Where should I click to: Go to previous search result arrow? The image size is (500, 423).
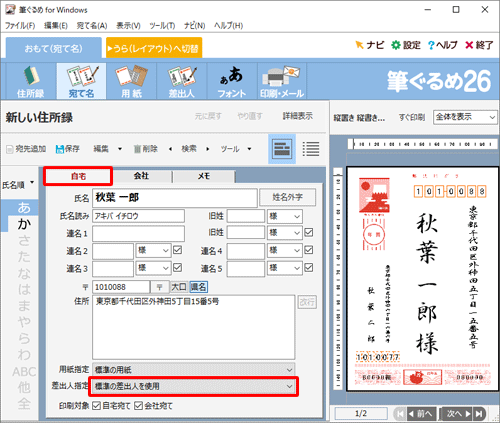170,149
